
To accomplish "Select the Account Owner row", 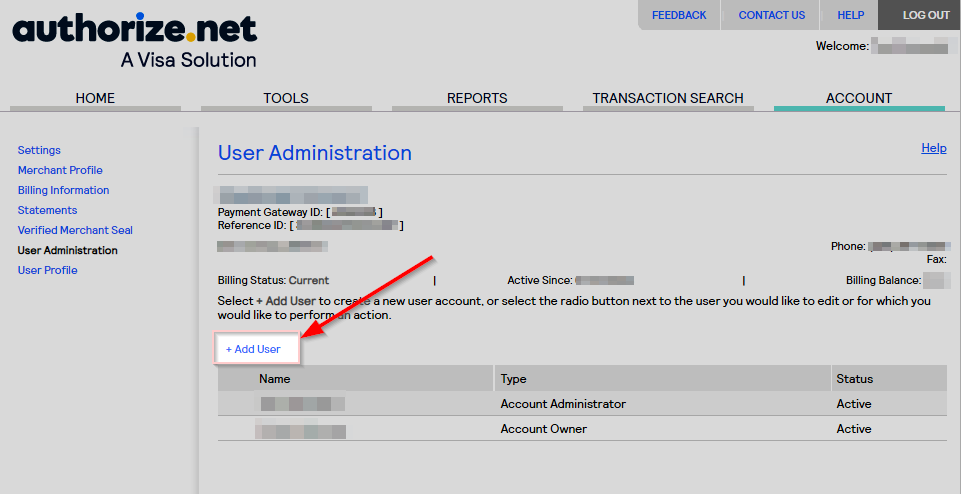I will pos(582,429).
